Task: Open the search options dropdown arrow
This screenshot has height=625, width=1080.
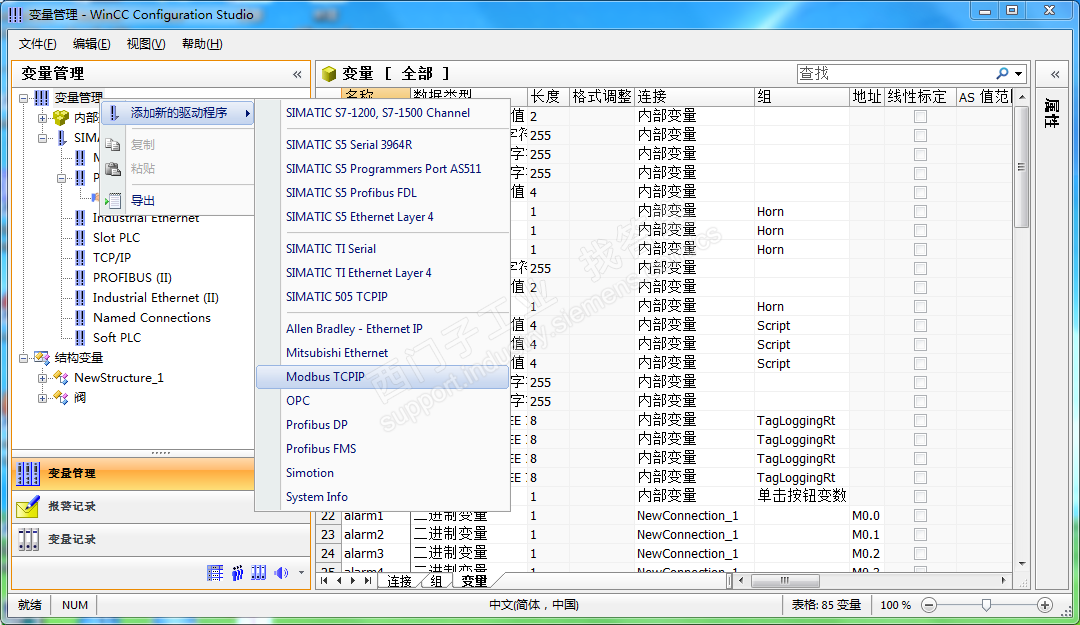Action: tap(1018, 73)
